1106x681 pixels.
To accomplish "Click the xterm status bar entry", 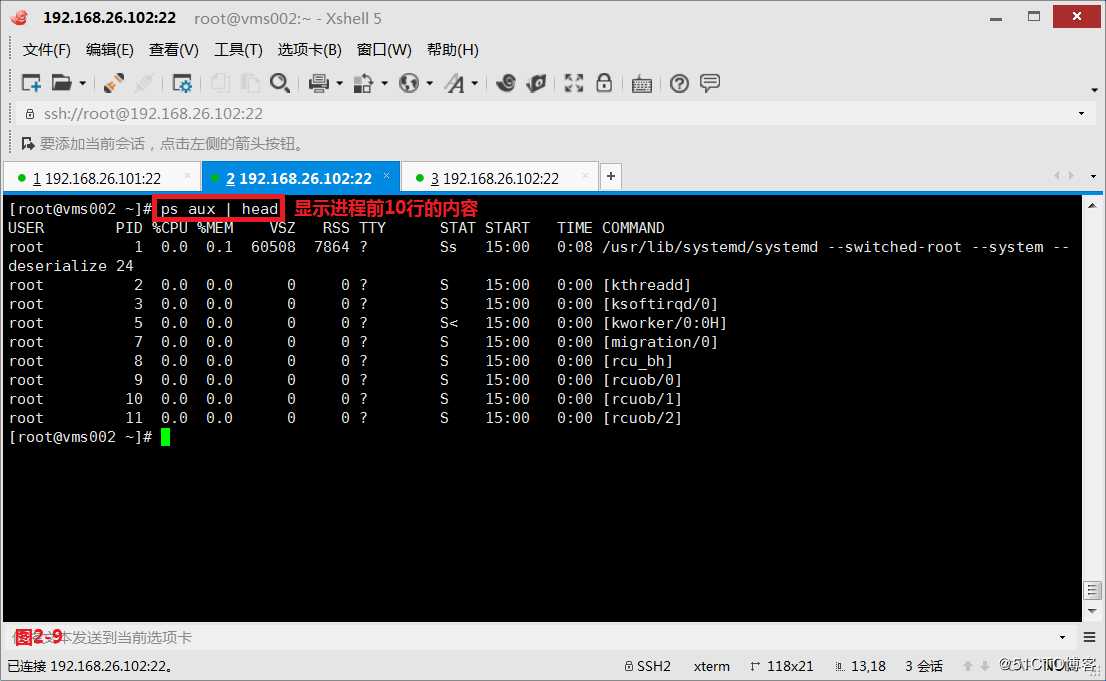I will pyautogui.click(x=712, y=666).
